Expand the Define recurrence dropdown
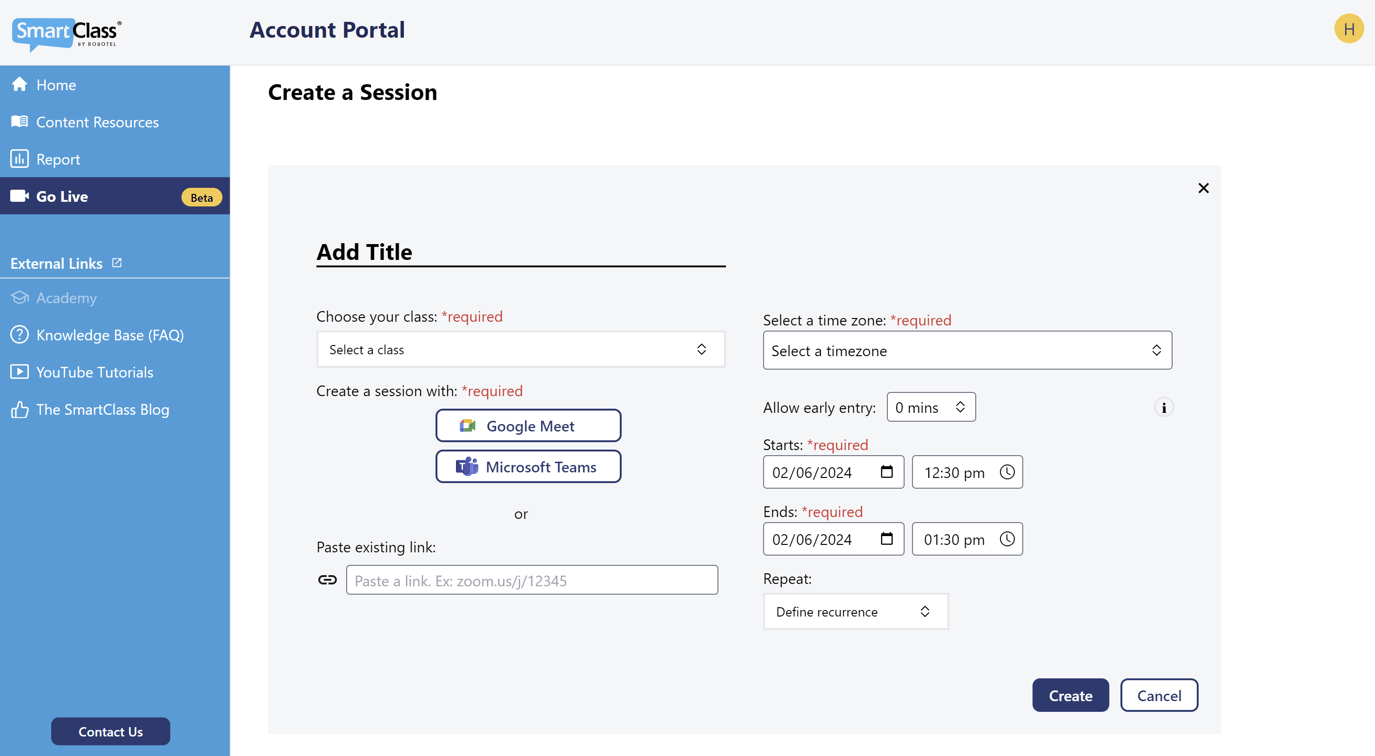 click(855, 611)
